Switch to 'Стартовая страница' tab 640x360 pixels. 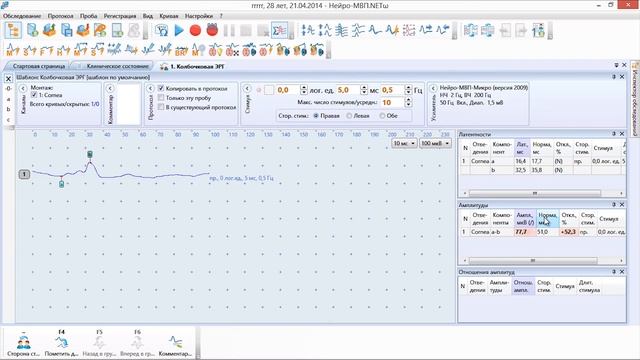pos(39,66)
